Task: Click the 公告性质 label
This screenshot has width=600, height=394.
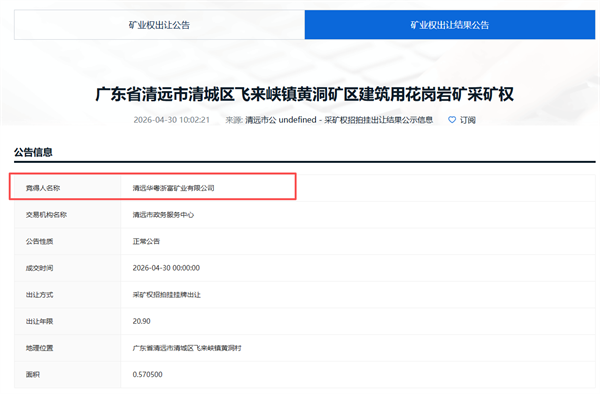Action: coord(39,241)
